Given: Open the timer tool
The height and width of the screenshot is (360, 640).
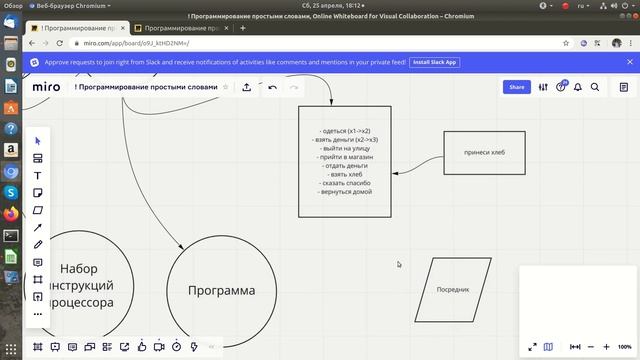Looking at the screenshot, I should (x=176, y=347).
